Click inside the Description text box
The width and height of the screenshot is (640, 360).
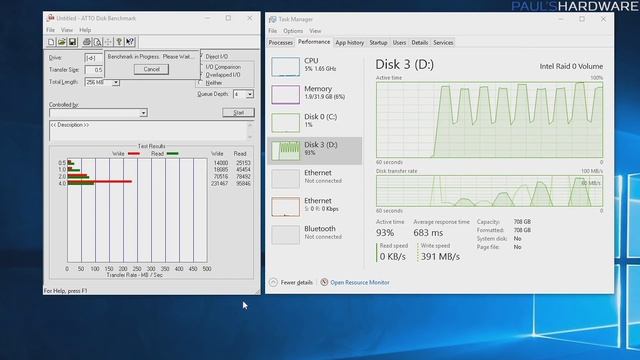149,131
